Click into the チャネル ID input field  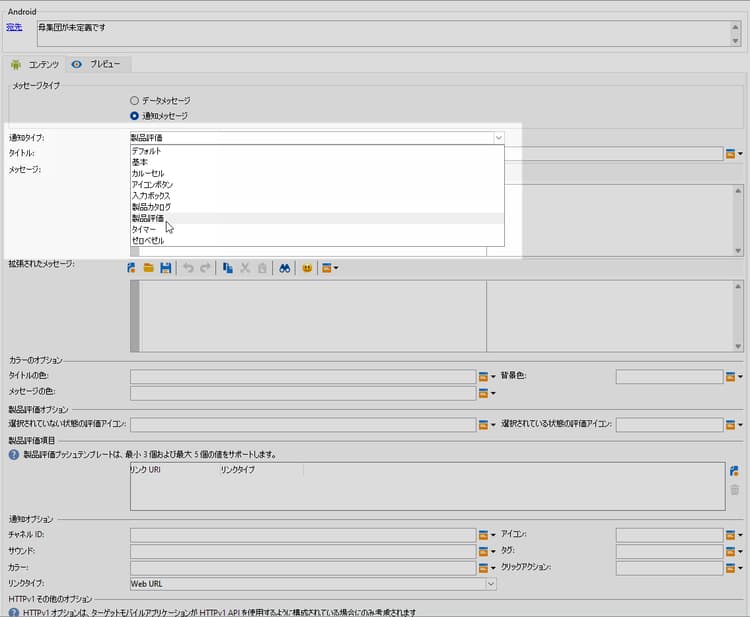click(x=303, y=535)
